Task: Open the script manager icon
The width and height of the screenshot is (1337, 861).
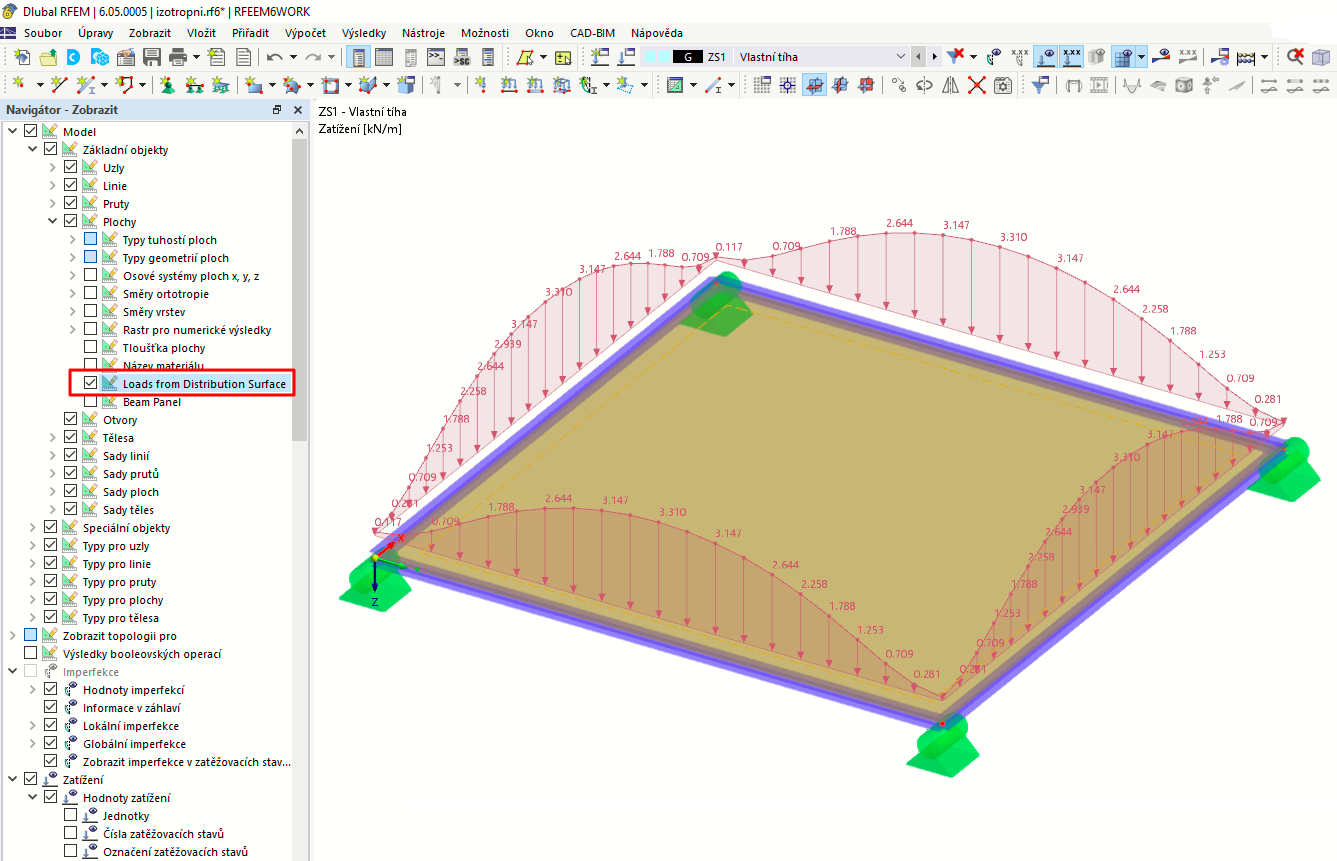Action: [x=461, y=57]
